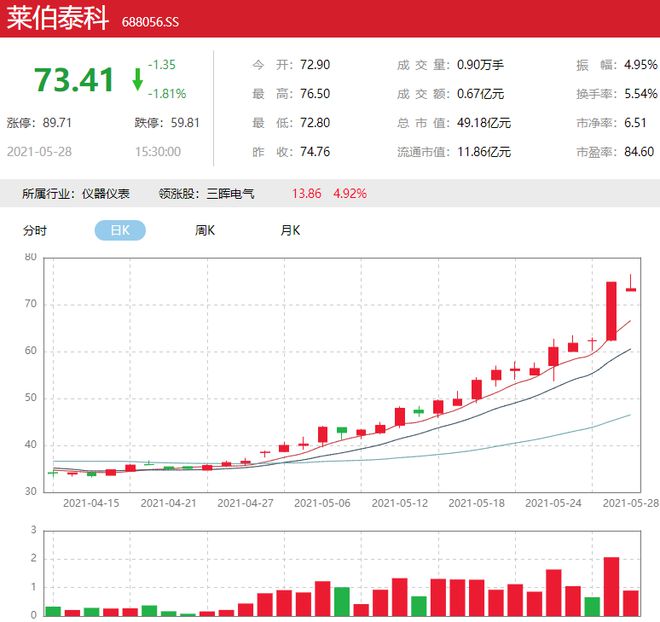Click price-to-book value 6.51
The image size is (660, 622).
point(635,123)
